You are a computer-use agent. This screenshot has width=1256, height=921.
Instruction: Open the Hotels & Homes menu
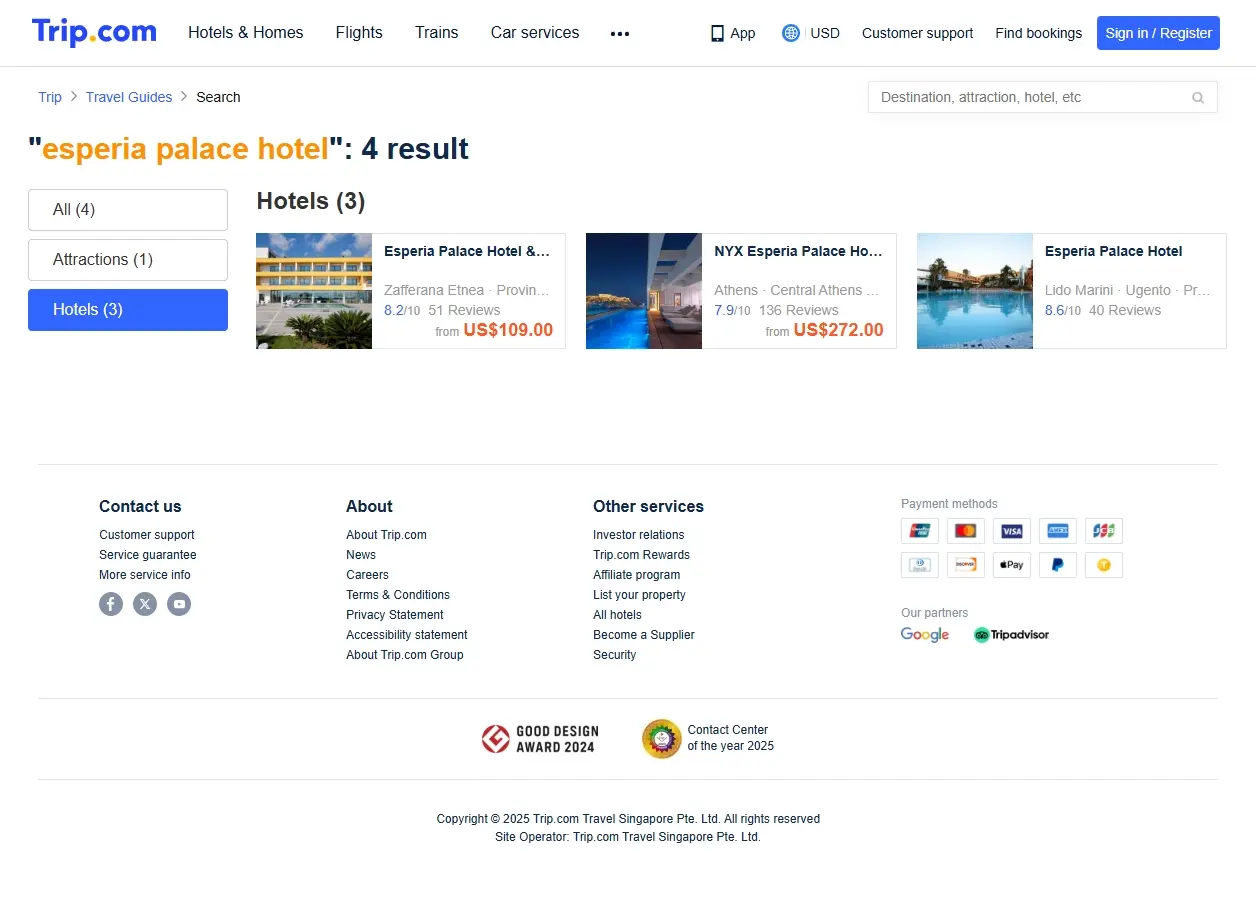tap(246, 33)
